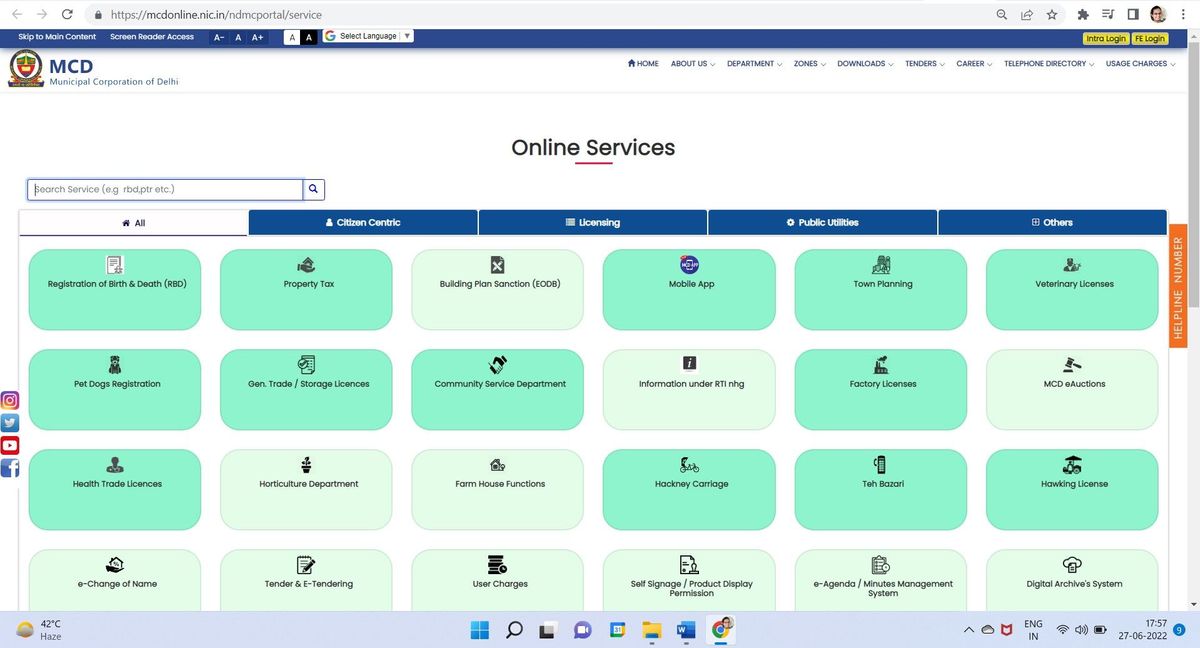Click inside the Search Service input field

pos(165,189)
